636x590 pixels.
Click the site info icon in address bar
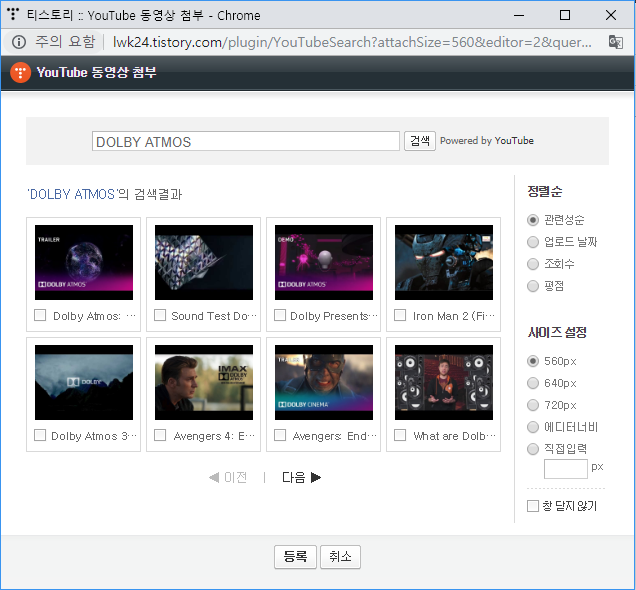[19, 42]
